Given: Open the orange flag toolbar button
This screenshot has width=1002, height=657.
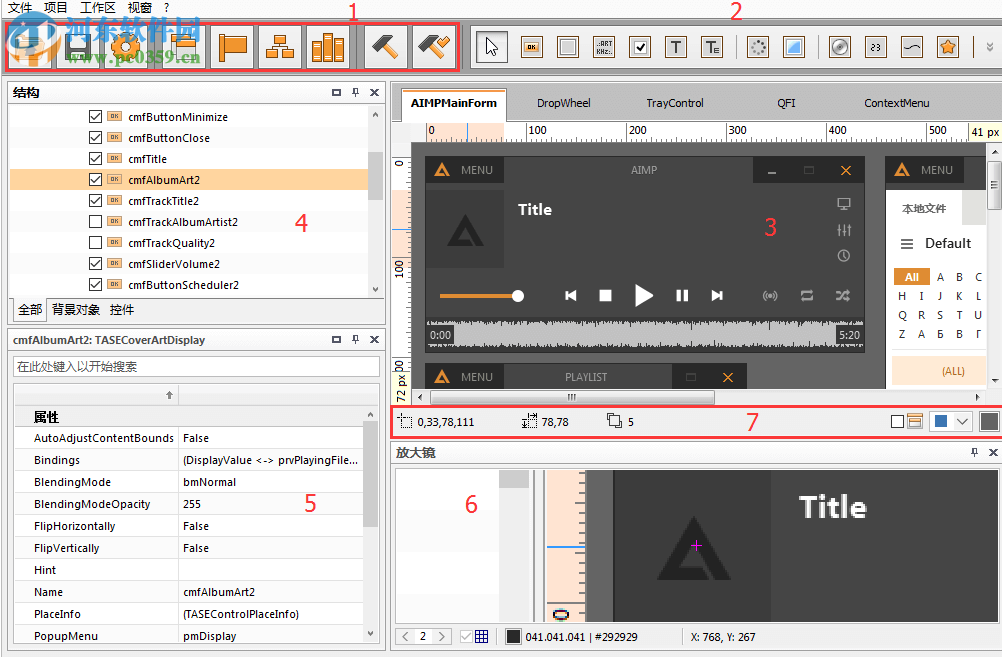Looking at the screenshot, I should pyautogui.click(x=232, y=47).
